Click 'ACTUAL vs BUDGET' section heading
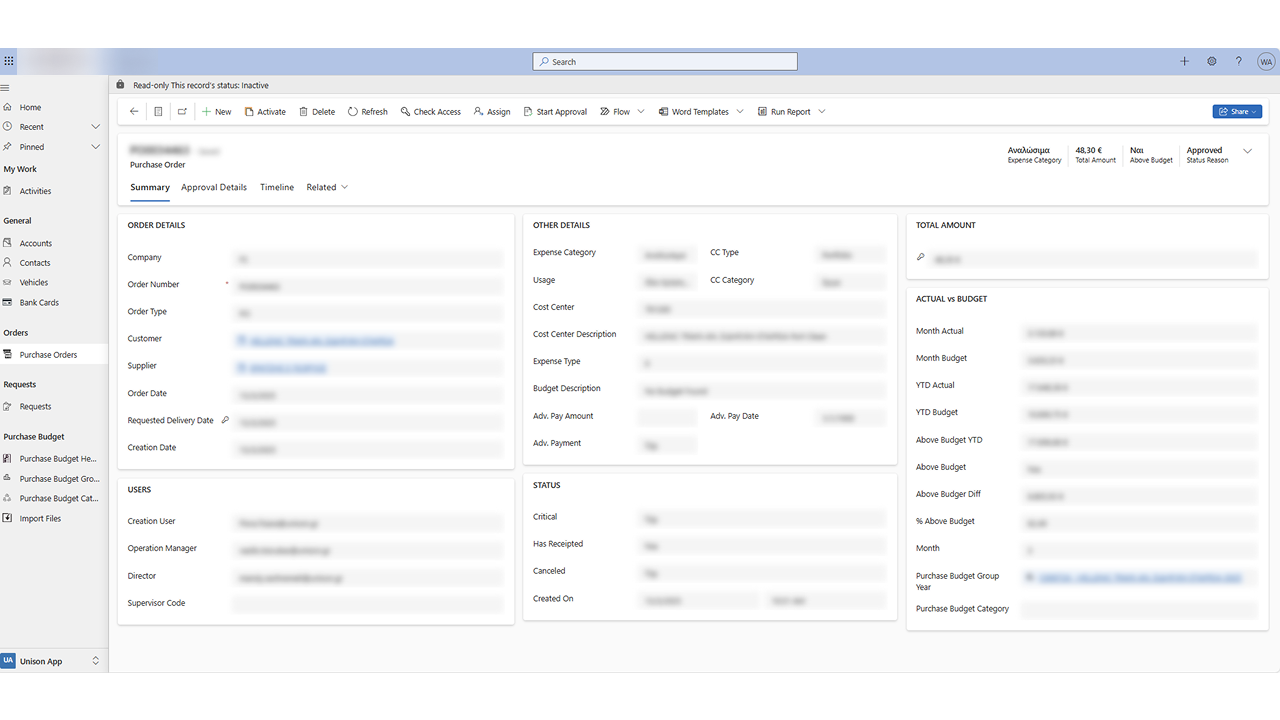This screenshot has height=720, width=1280. pos(952,299)
